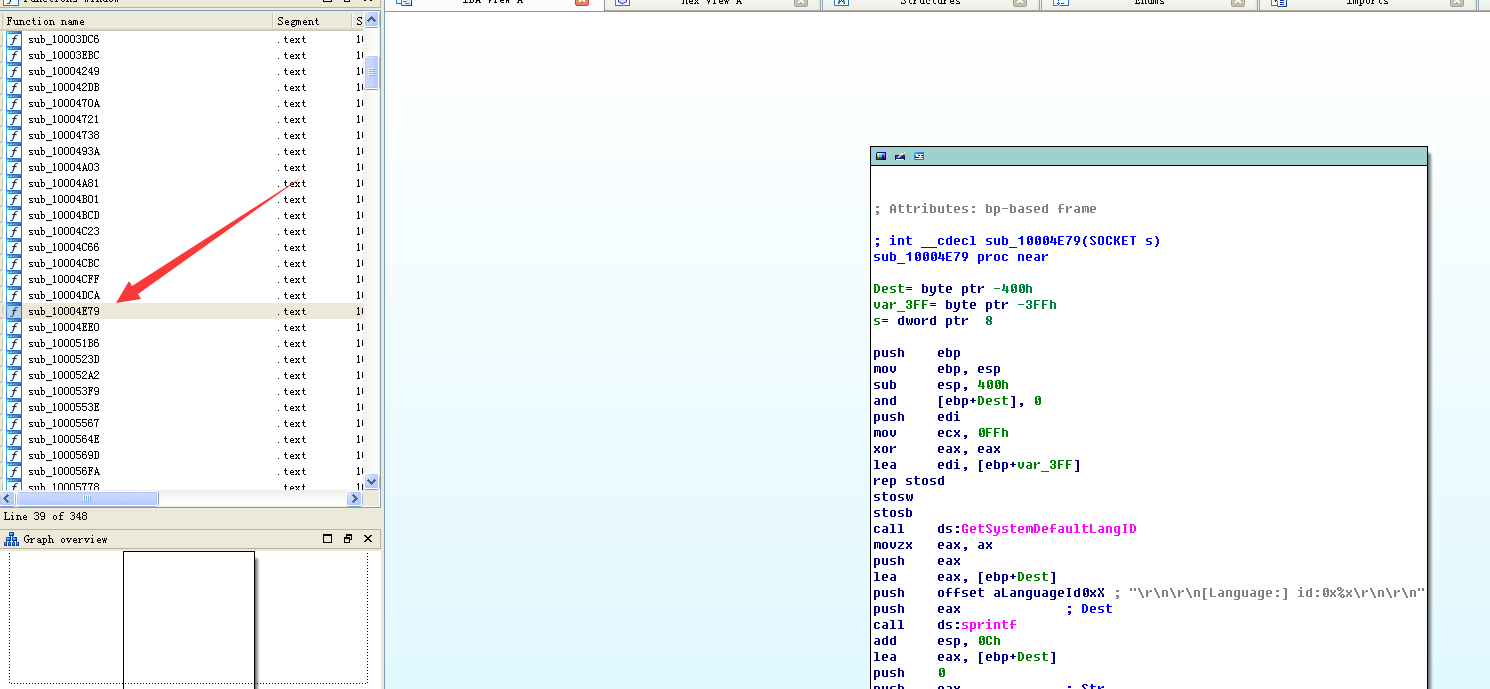Click the function prototype comment with SOCKET s
The height and width of the screenshot is (689, 1490).
[1017, 241]
